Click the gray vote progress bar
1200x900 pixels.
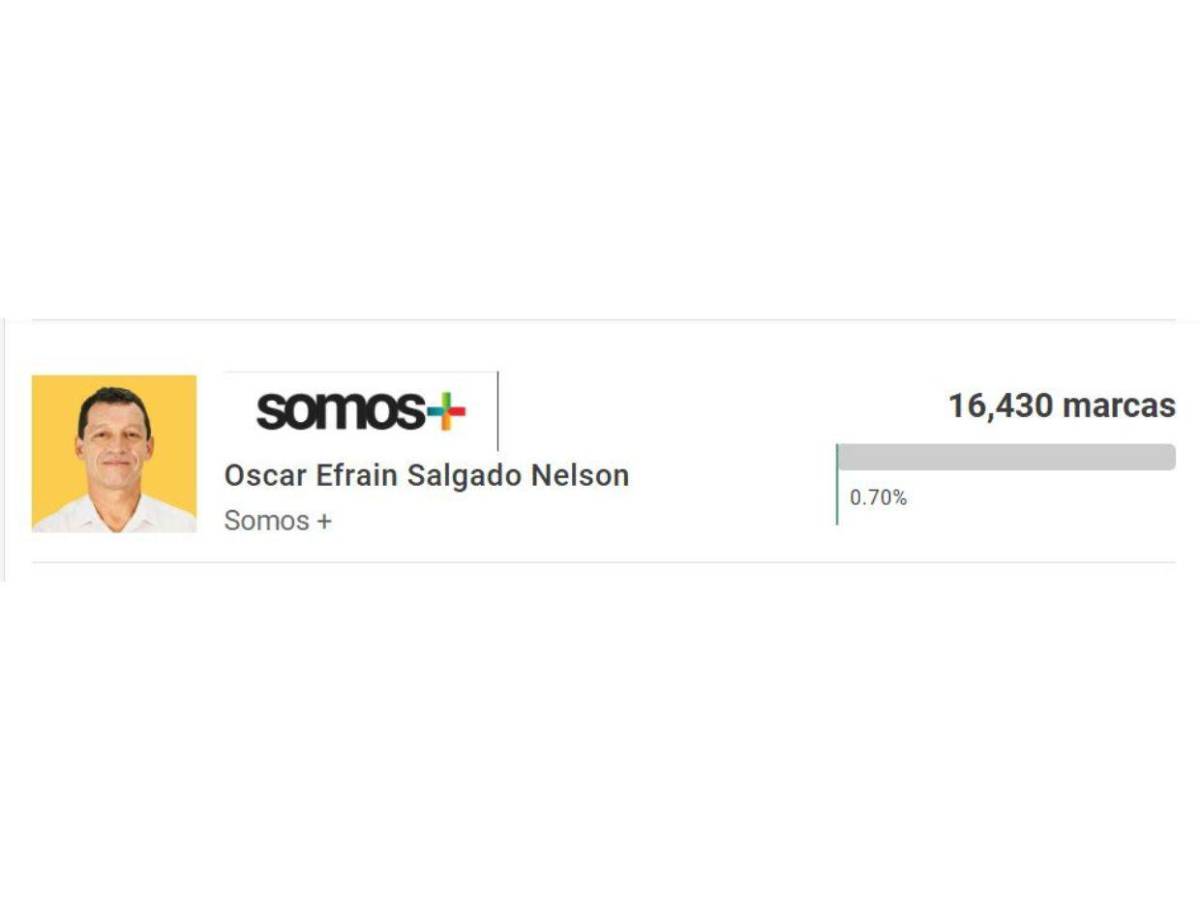click(x=1006, y=457)
